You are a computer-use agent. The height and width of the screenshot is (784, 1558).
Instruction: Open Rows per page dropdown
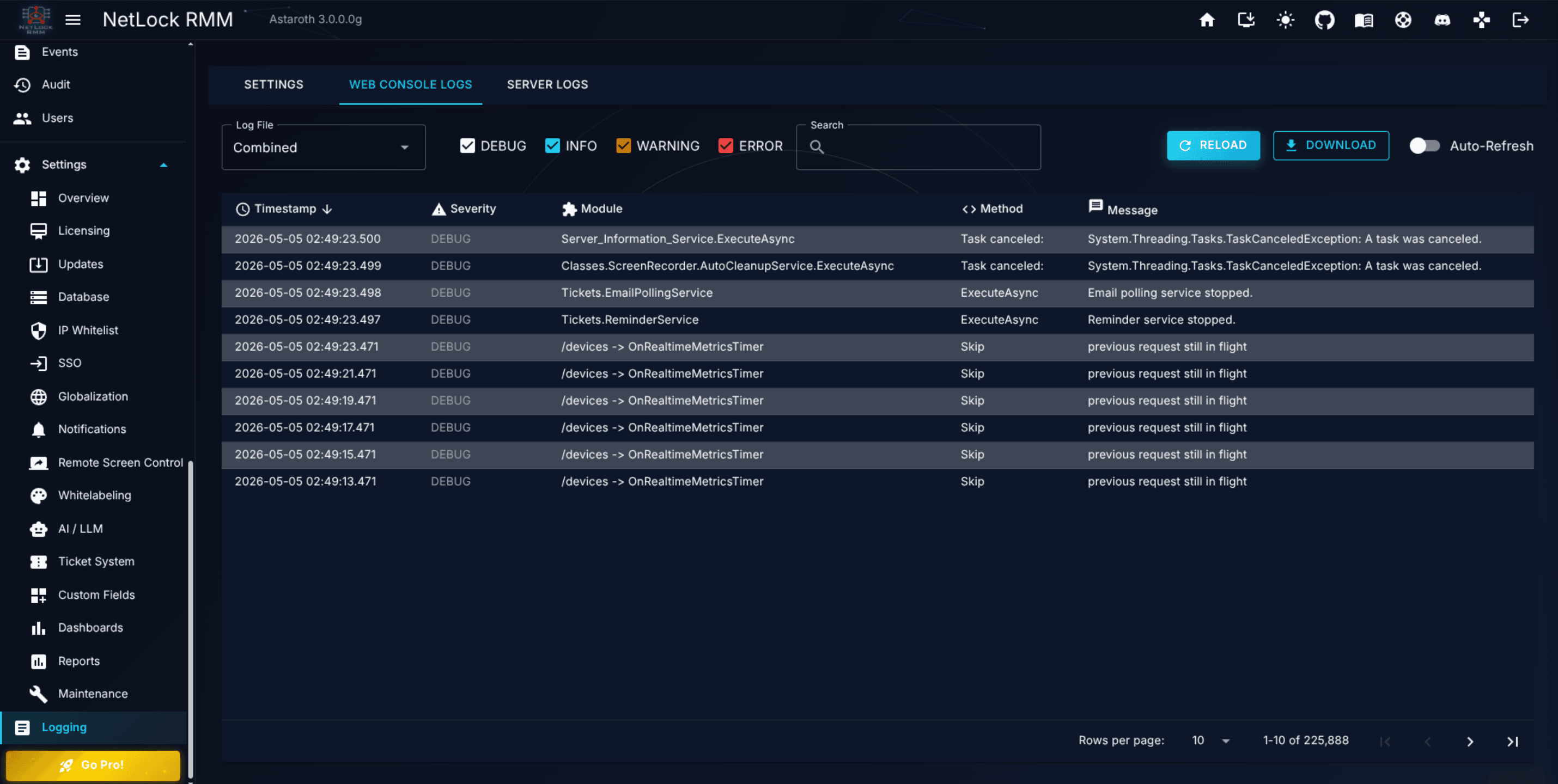[1211, 740]
